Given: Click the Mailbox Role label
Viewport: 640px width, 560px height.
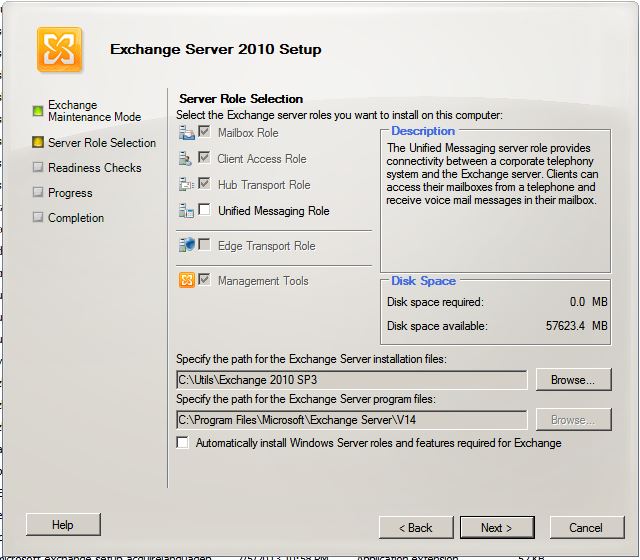Looking at the screenshot, I should point(248,133).
